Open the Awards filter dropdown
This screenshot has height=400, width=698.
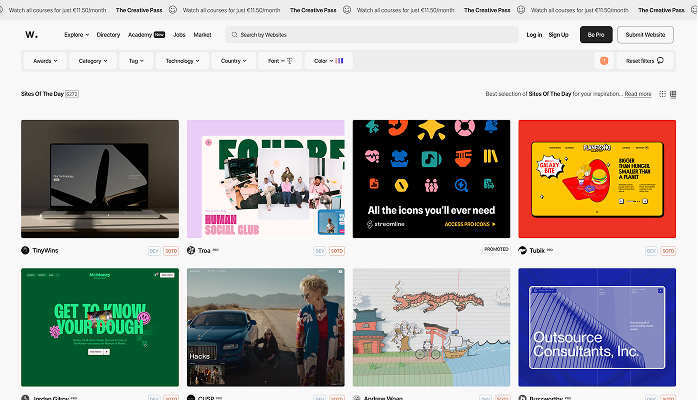pyautogui.click(x=45, y=61)
